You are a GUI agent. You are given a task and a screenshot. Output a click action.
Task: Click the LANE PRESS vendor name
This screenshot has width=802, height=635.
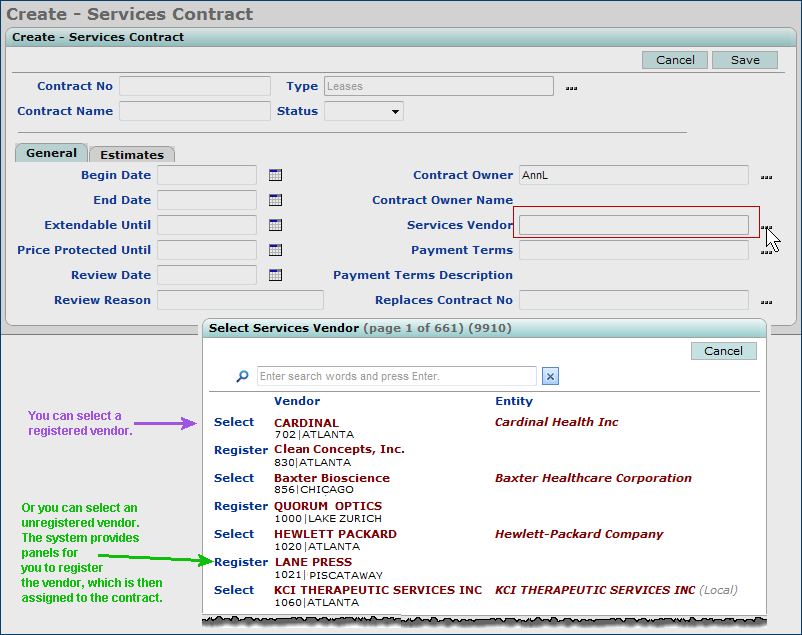(x=314, y=562)
